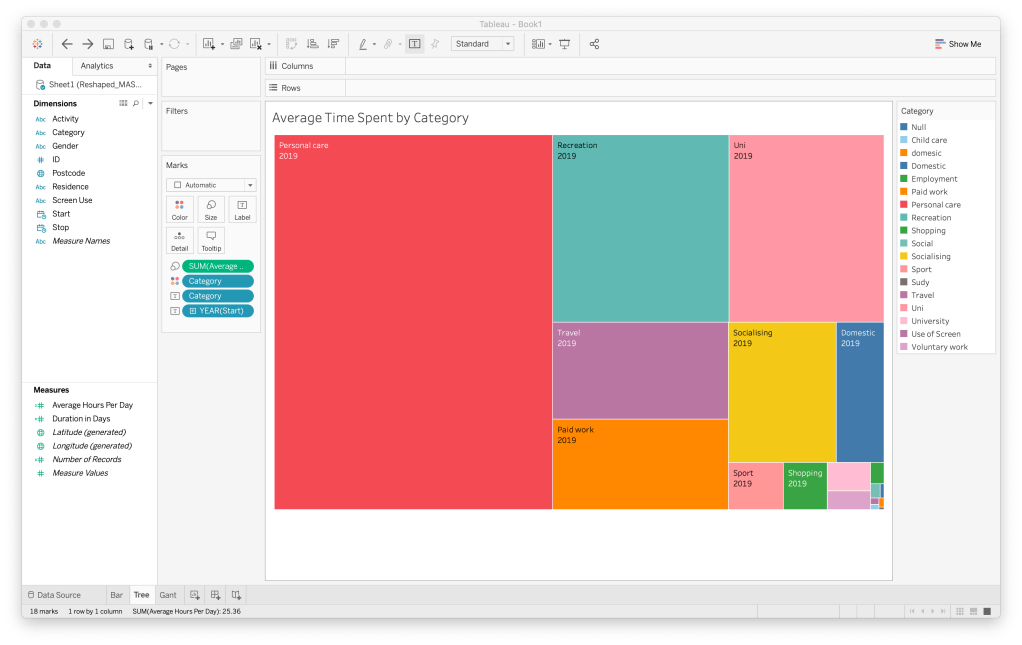Toggle view data as grid in Dimensions
The height and width of the screenshot is (645, 1022).
[x=123, y=103]
